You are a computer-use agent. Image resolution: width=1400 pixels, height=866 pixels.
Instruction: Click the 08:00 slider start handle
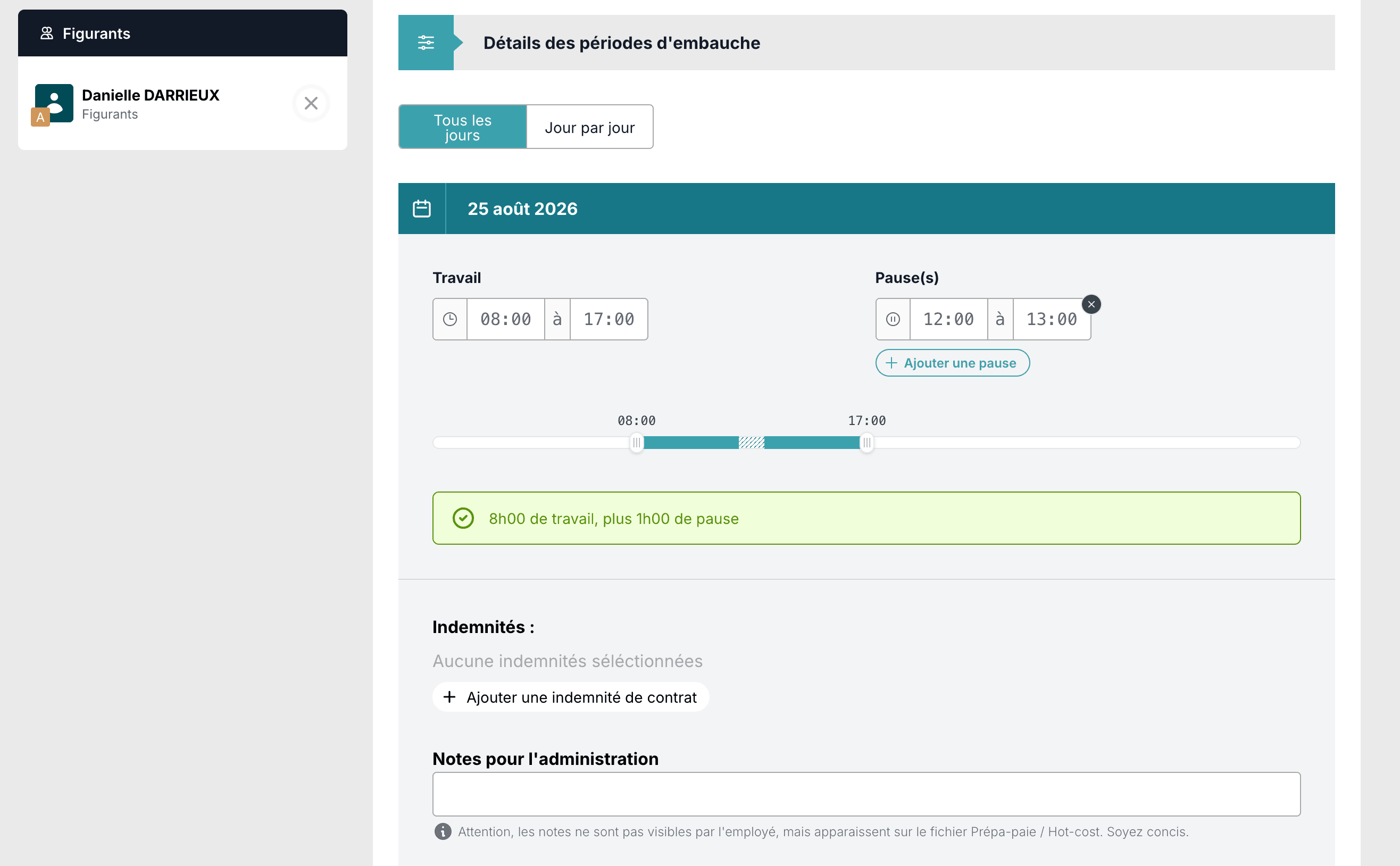pos(636,443)
